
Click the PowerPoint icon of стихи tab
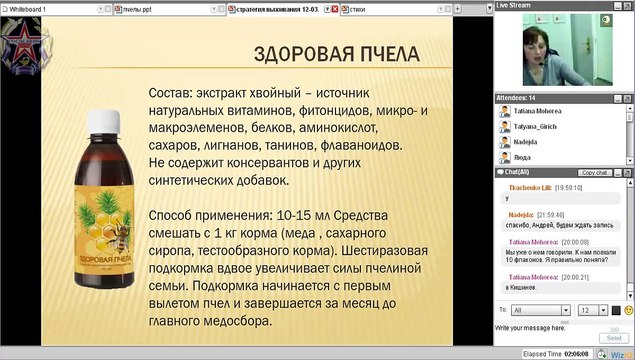coord(345,9)
